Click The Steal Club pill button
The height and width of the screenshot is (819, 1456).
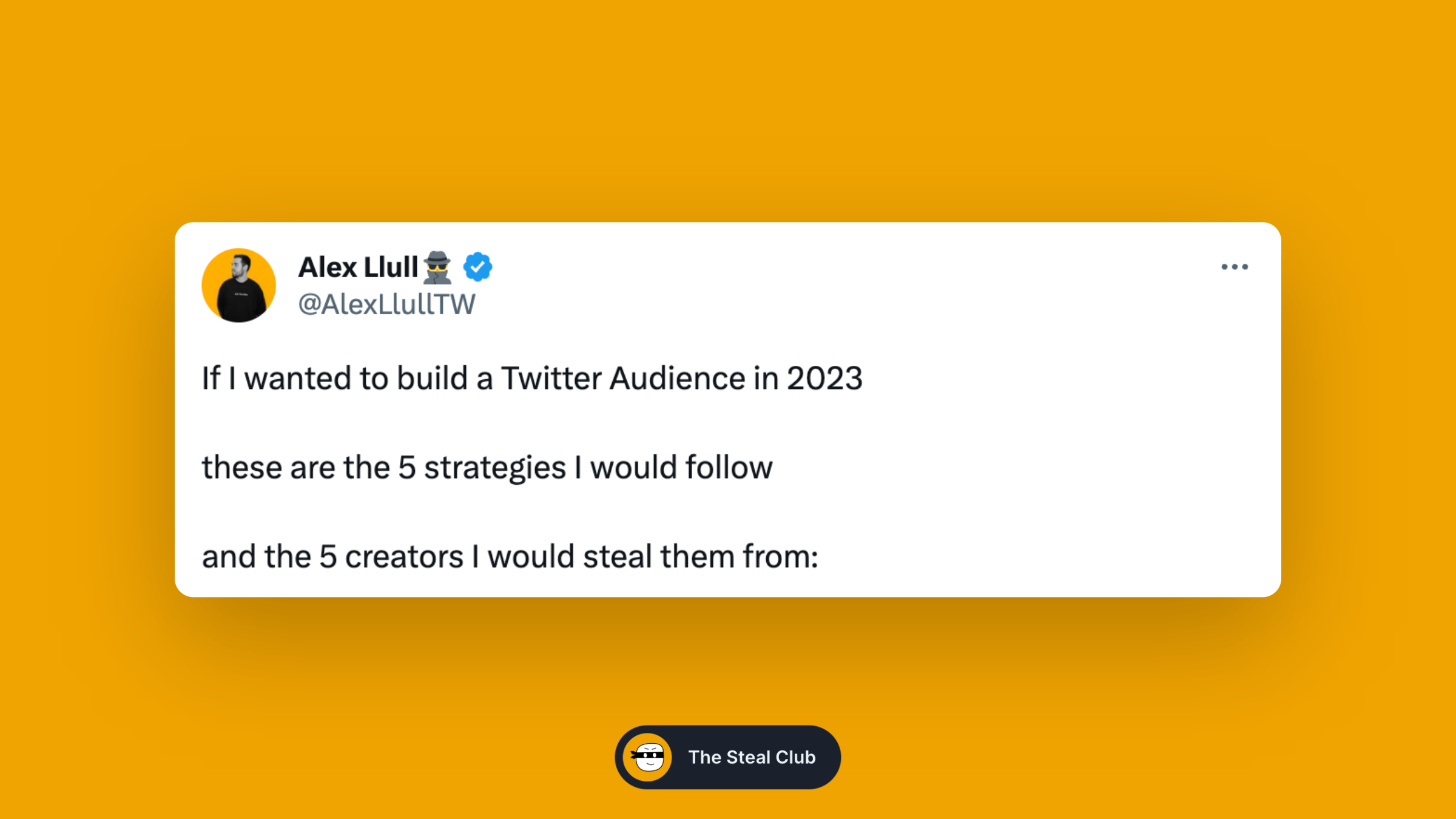click(727, 757)
